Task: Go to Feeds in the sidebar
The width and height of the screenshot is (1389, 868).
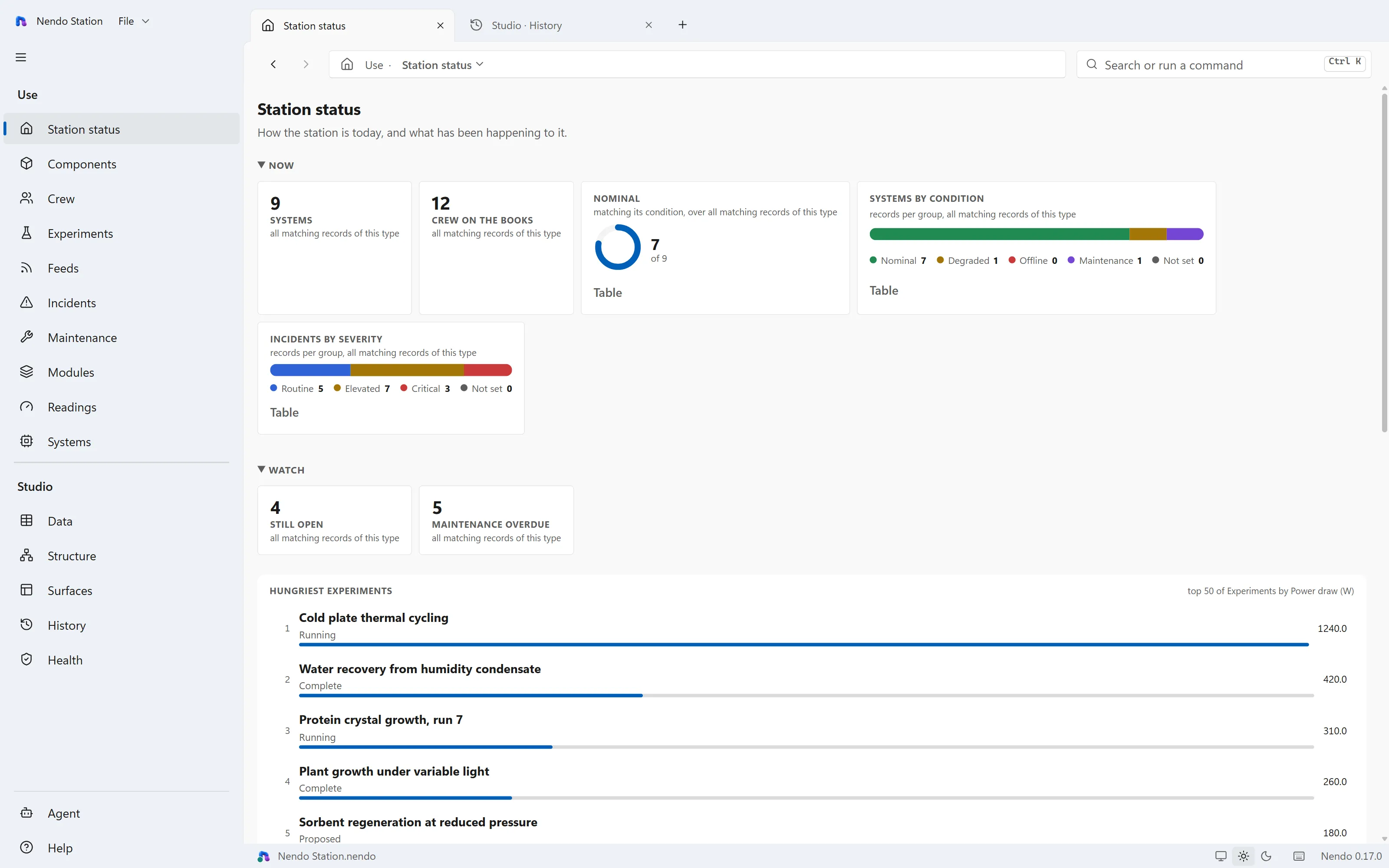Action: [x=121, y=268]
